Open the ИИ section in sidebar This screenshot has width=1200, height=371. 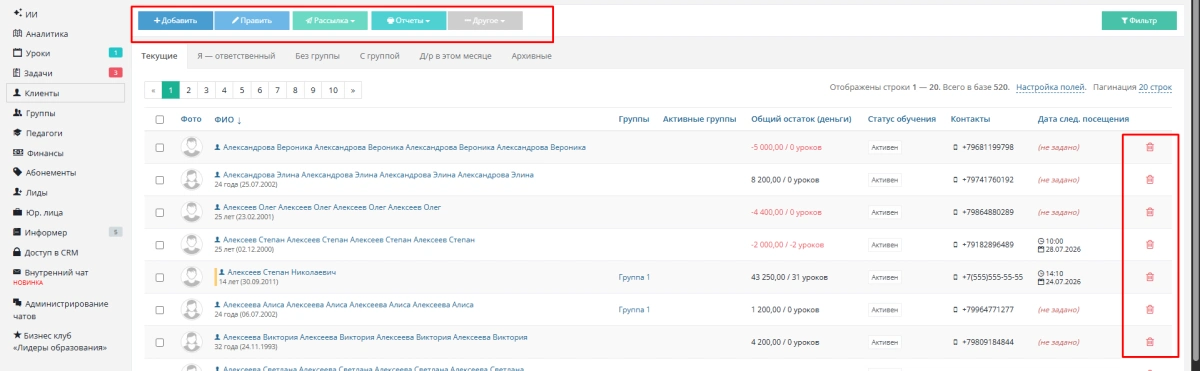click(x=32, y=14)
